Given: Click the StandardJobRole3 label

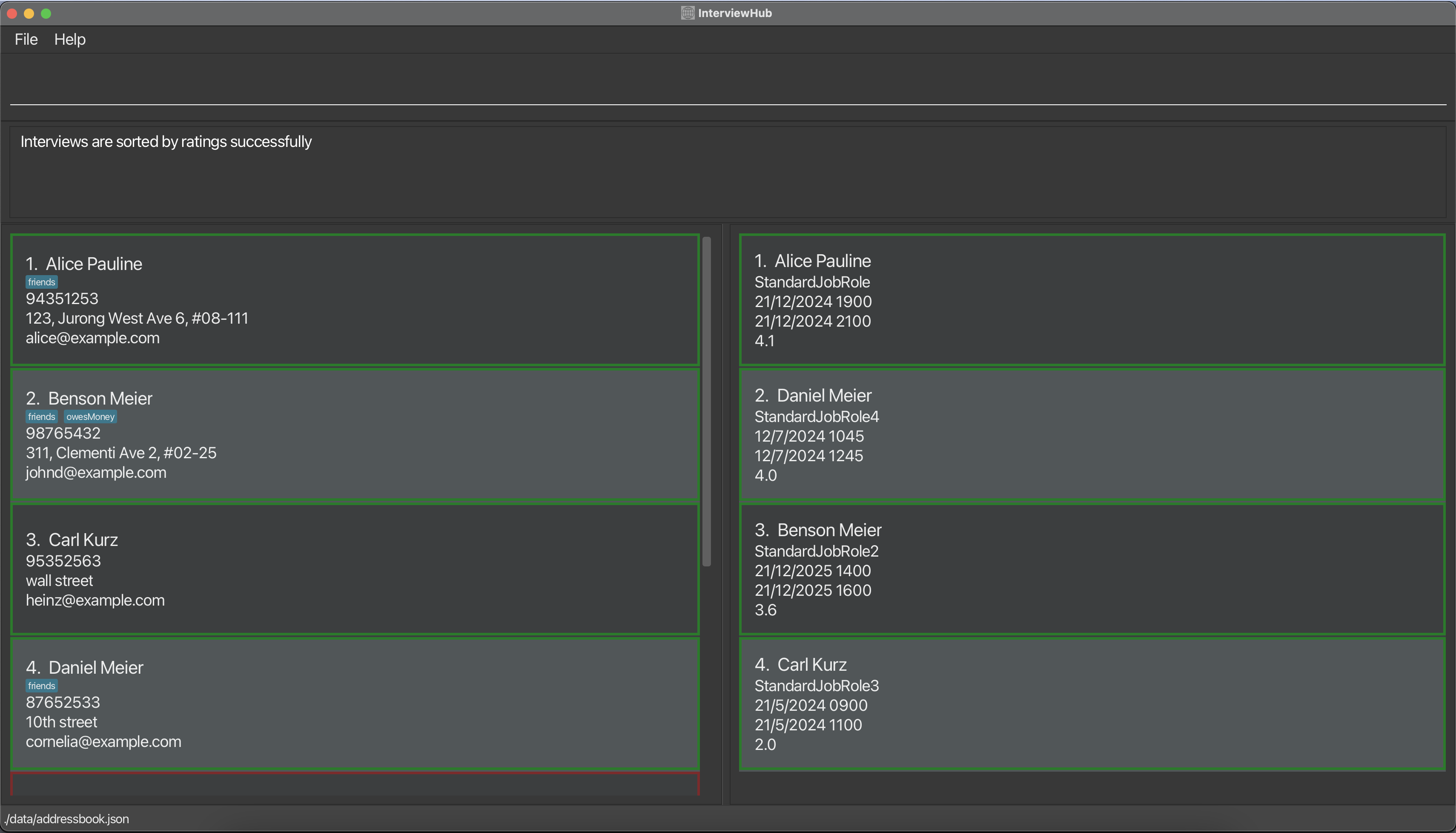Looking at the screenshot, I should [x=817, y=686].
